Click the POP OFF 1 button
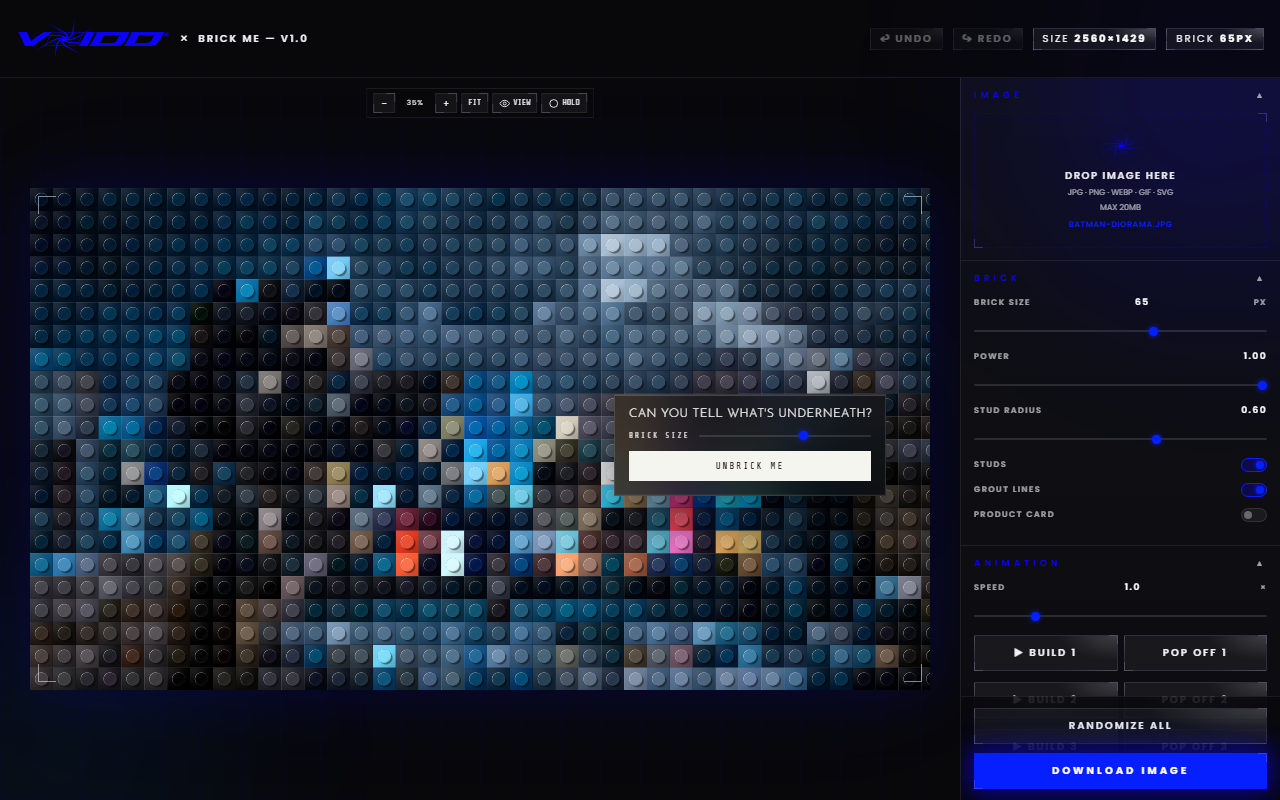Screen dimensions: 1280x800 [1195, 653]
